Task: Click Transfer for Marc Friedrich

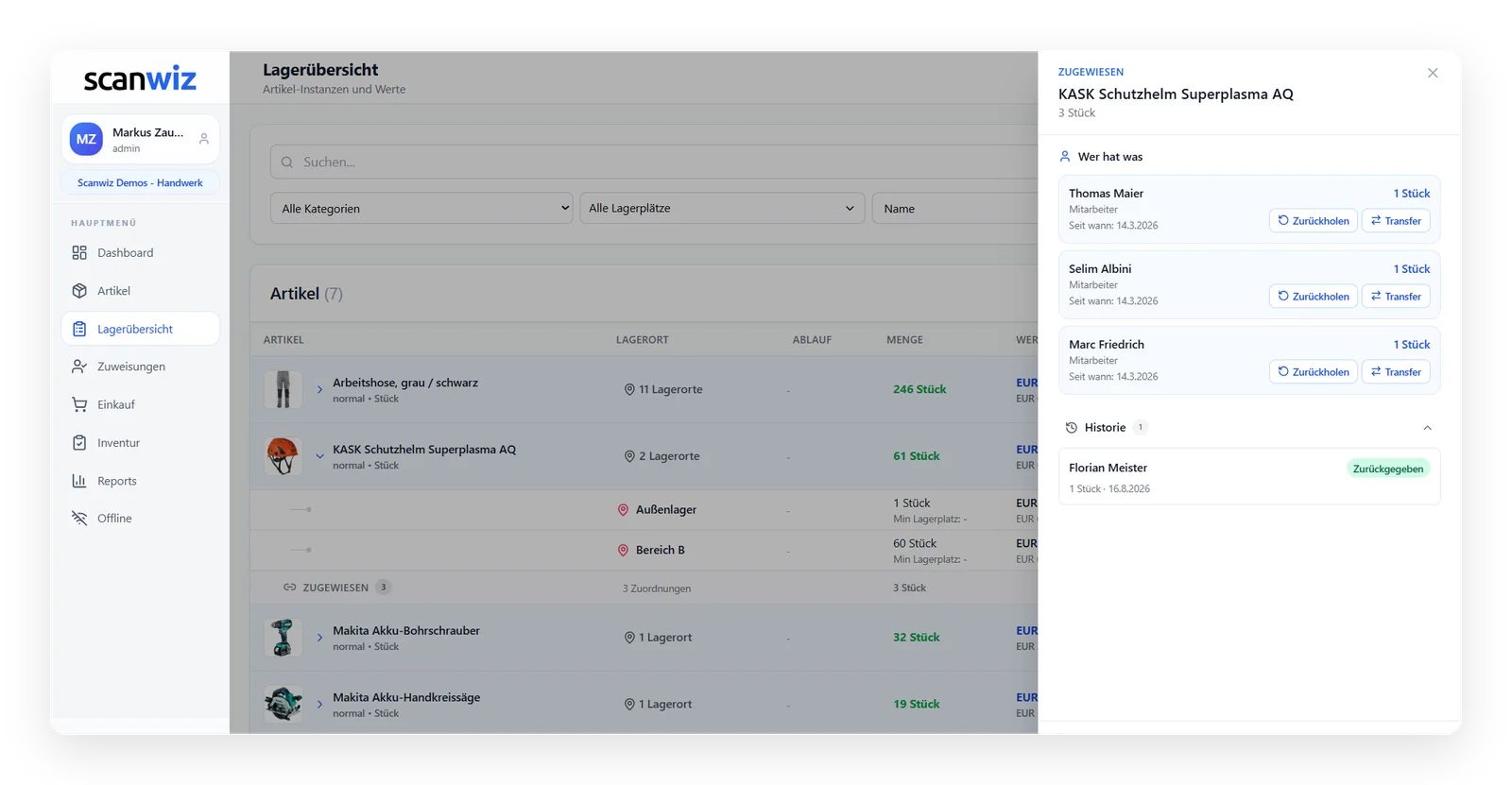Action: tap(1396, 372)
